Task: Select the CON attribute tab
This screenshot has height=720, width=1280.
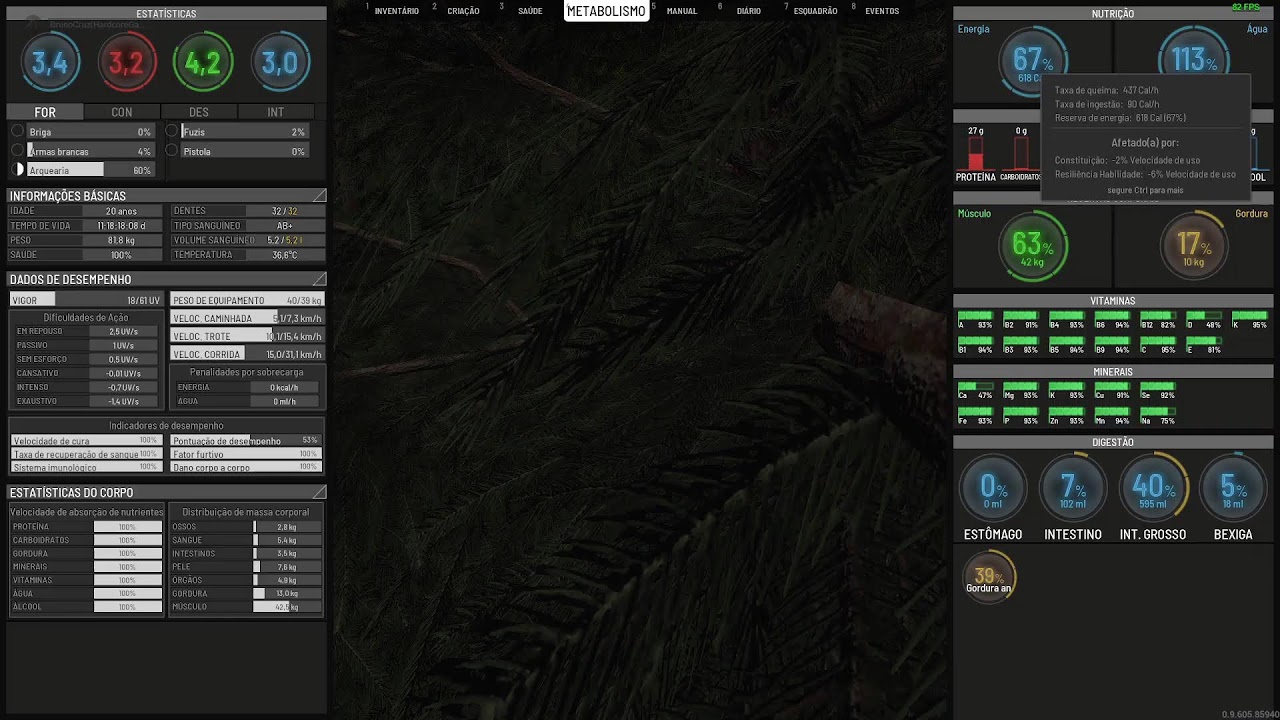Action: coord(122,112)
